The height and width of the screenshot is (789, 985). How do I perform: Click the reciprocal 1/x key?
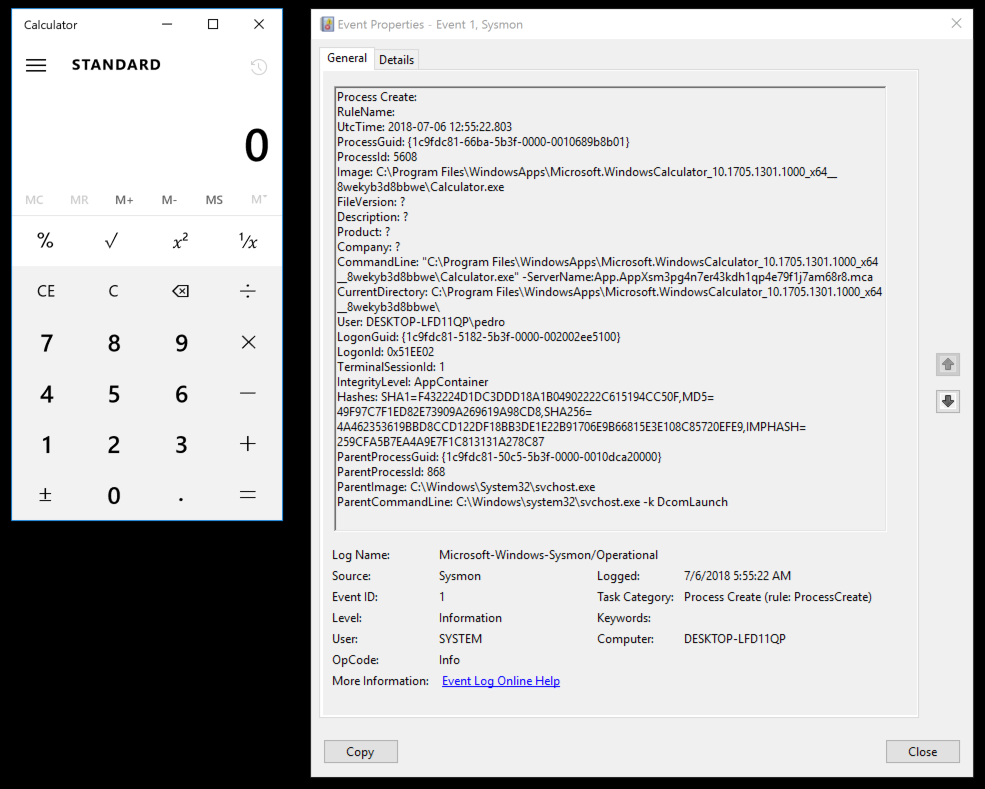tap(248, 241)
